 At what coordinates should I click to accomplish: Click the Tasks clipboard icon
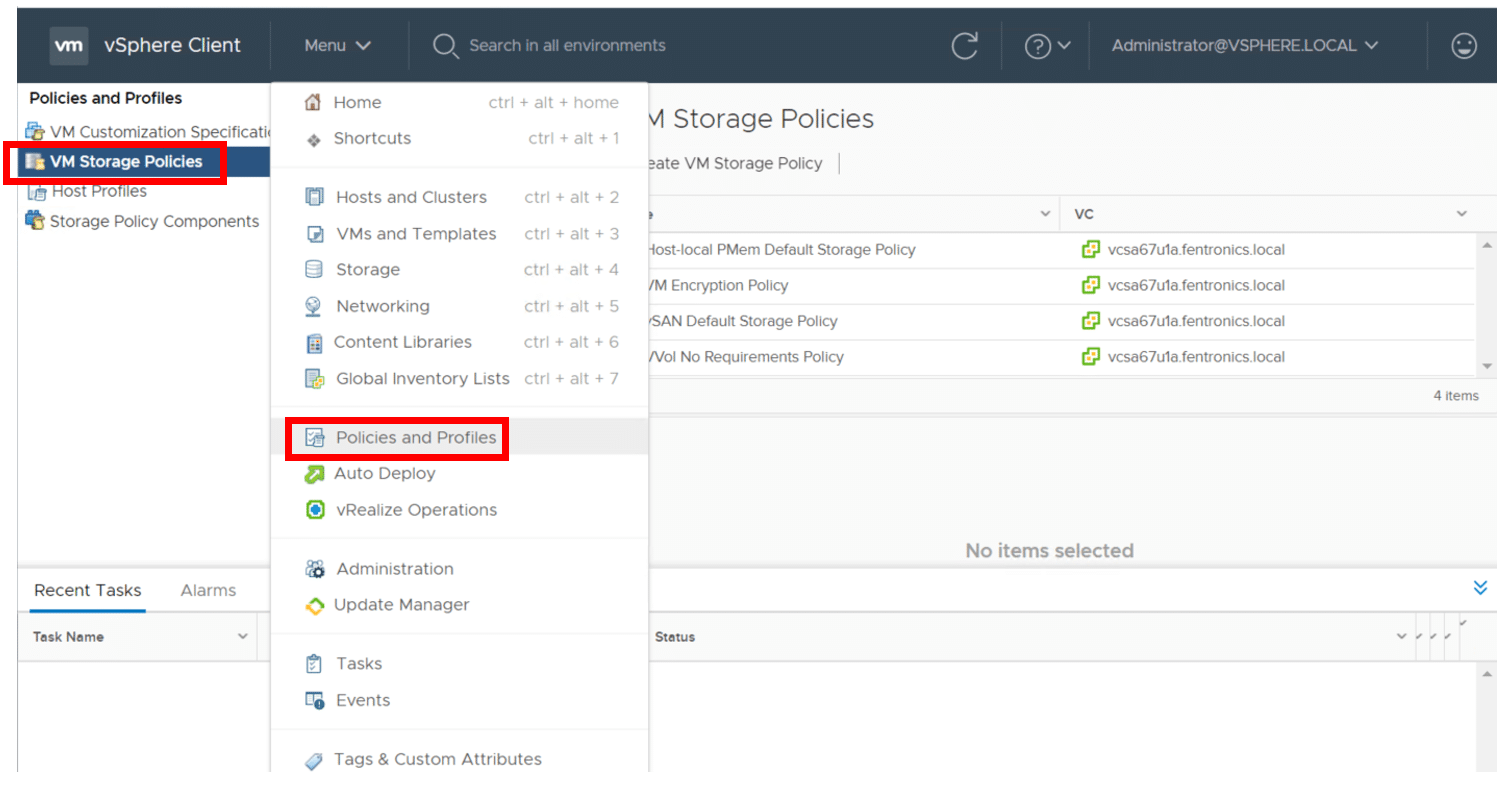click(x=314, y=664)
